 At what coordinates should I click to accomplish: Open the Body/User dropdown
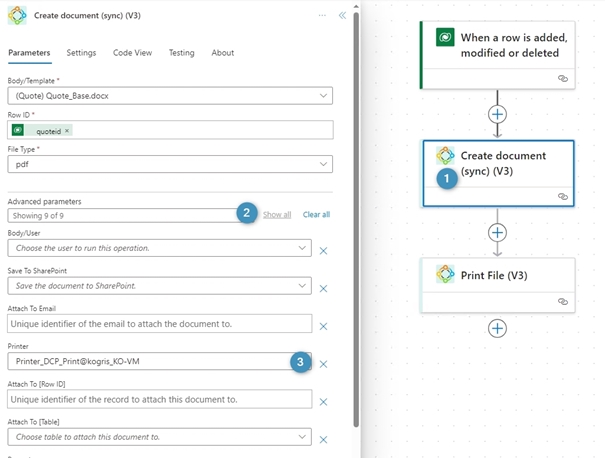tap(159, 248)
